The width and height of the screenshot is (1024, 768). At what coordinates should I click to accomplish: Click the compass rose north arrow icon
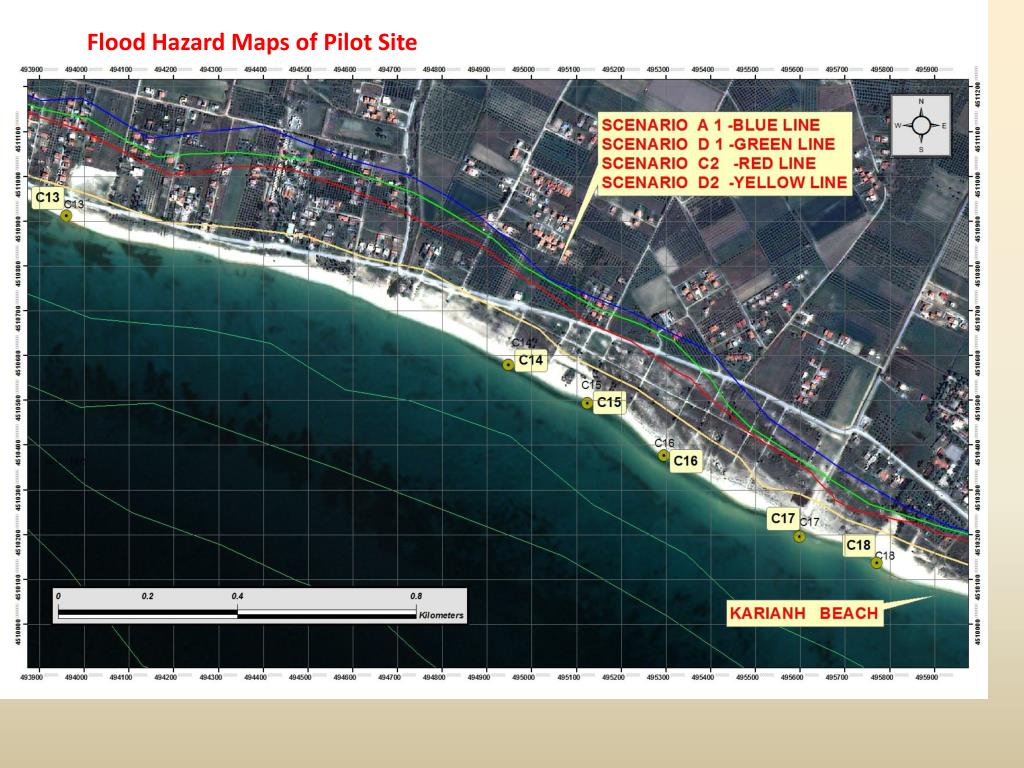tap(920, 124)
